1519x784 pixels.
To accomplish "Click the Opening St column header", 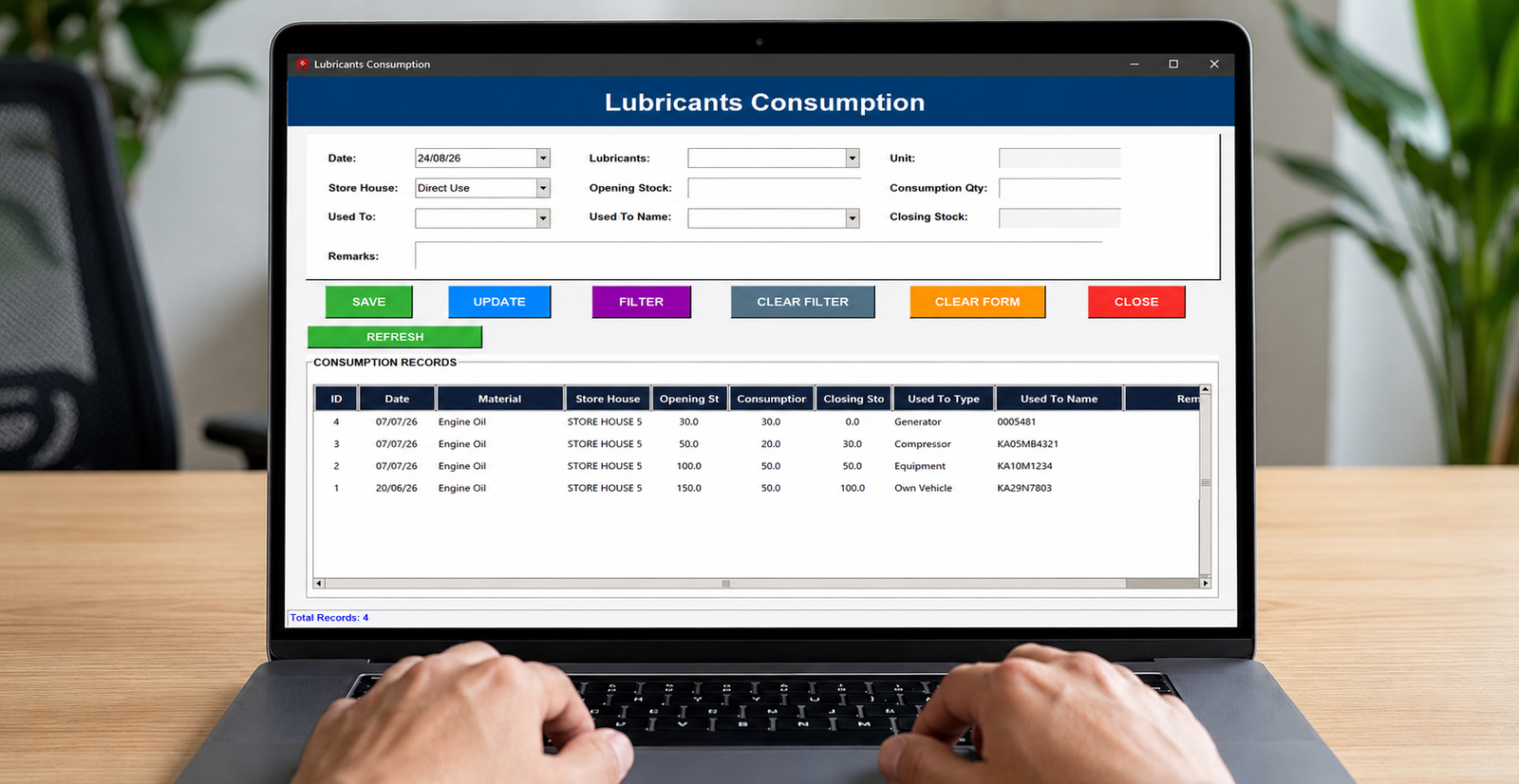I will [689, 399].
